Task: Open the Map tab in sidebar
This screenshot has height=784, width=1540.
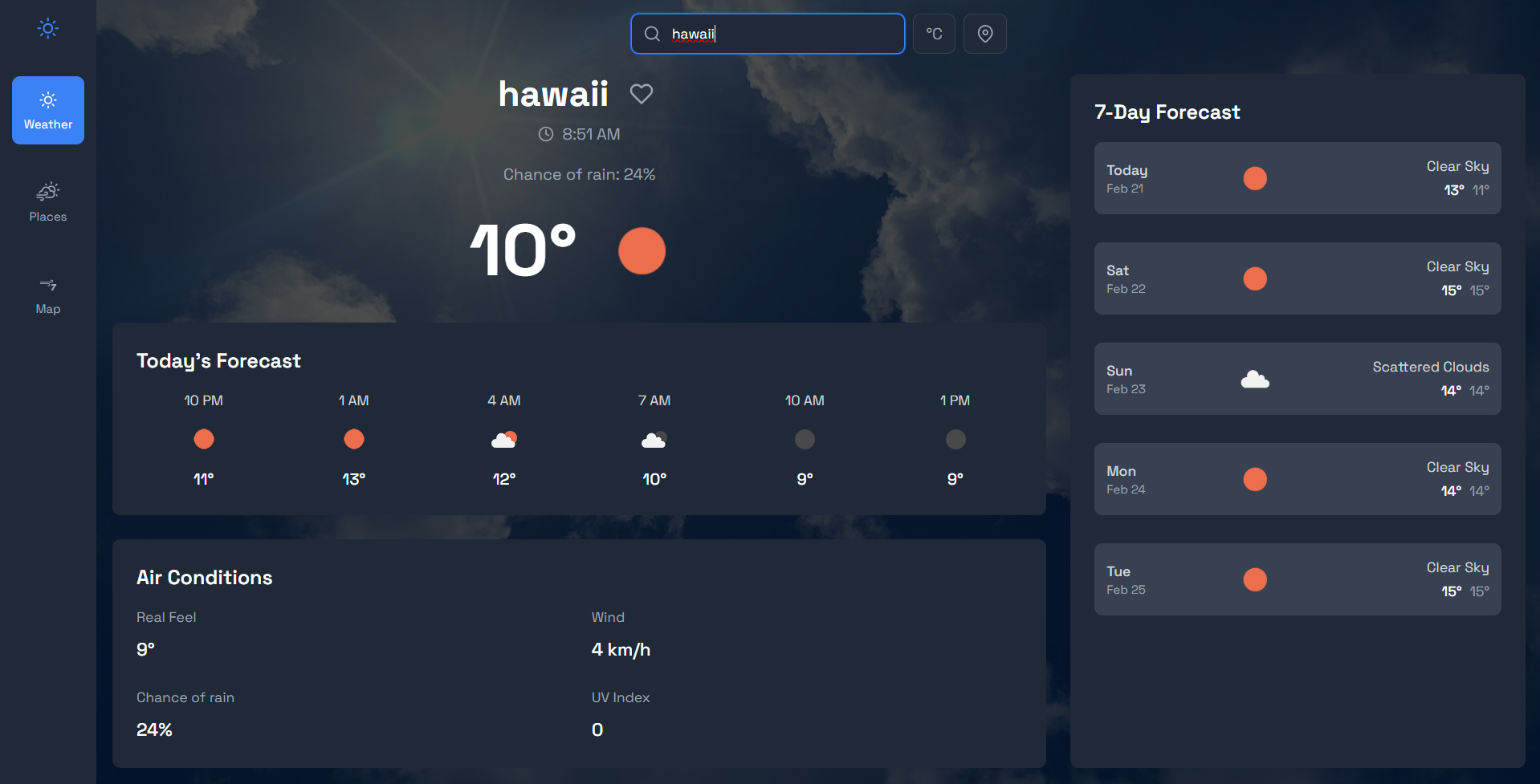Action: pos(48,295)
